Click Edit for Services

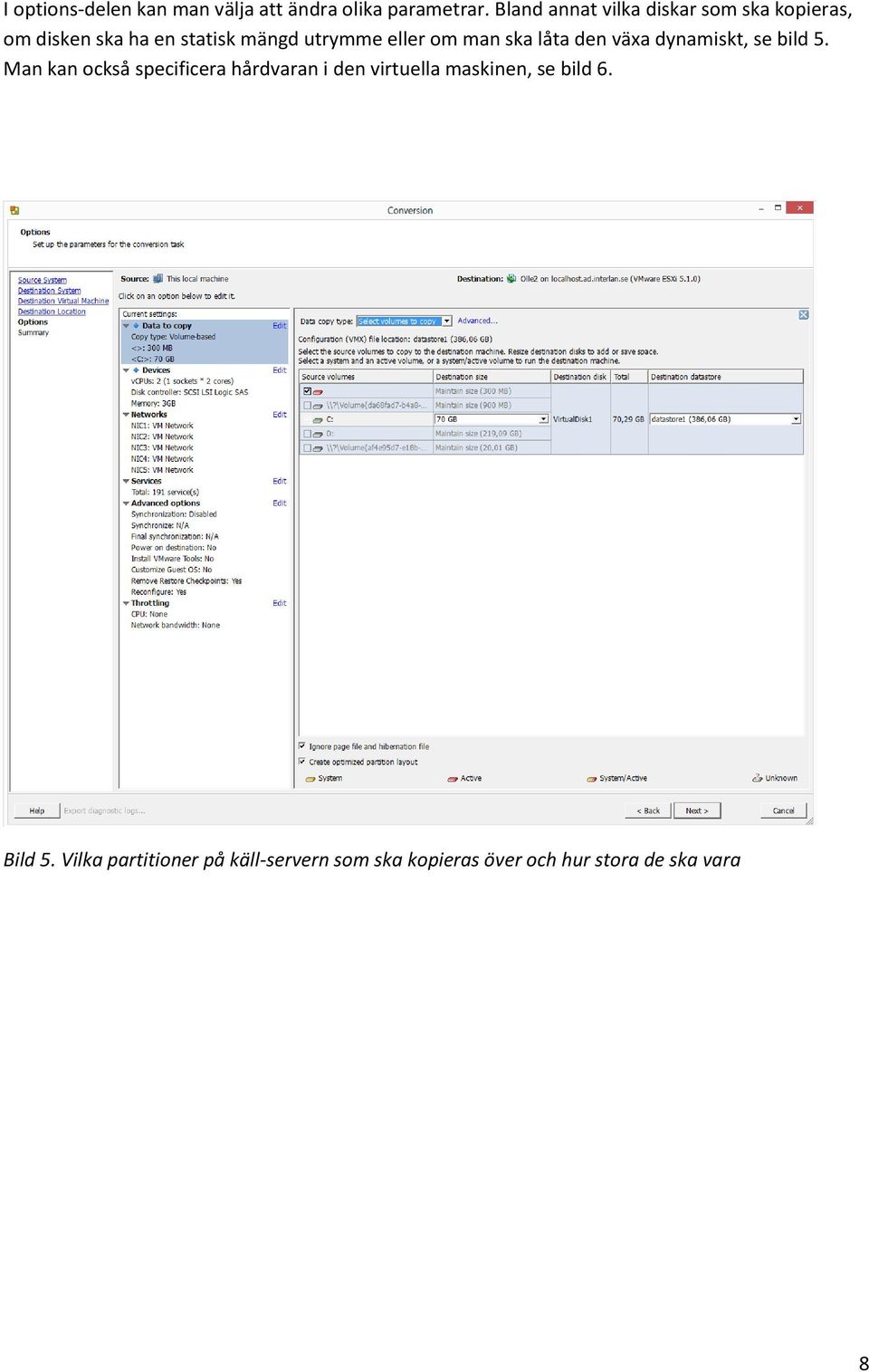click(x=280, y=481)
